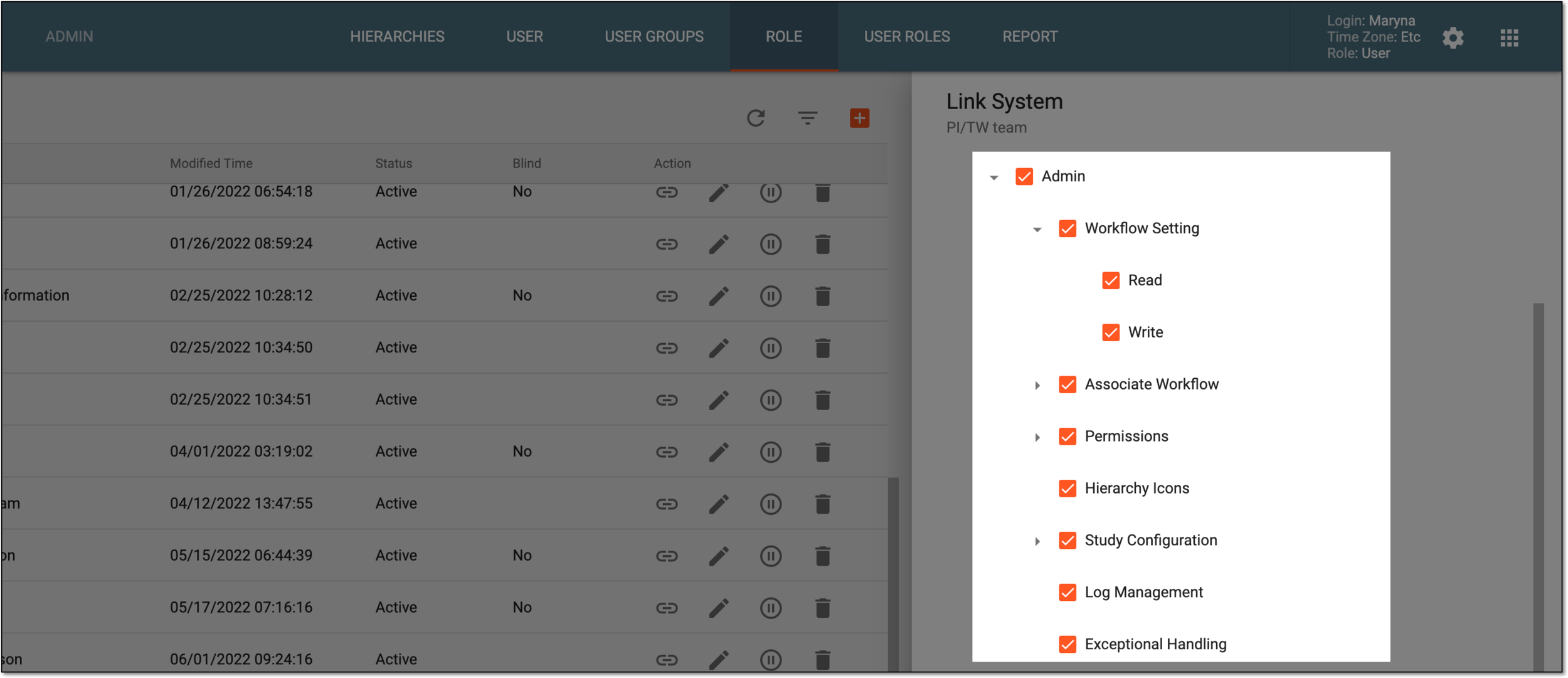
Task: Go to the User Roles tab
Action: pos(906,36)
